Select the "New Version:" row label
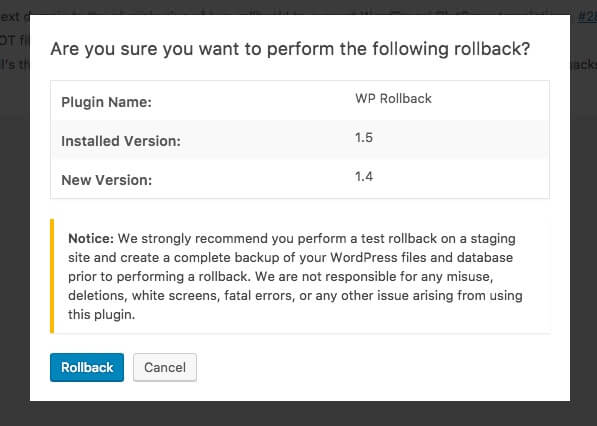This screenshot has width=597, height=426. tap(107, 180)
